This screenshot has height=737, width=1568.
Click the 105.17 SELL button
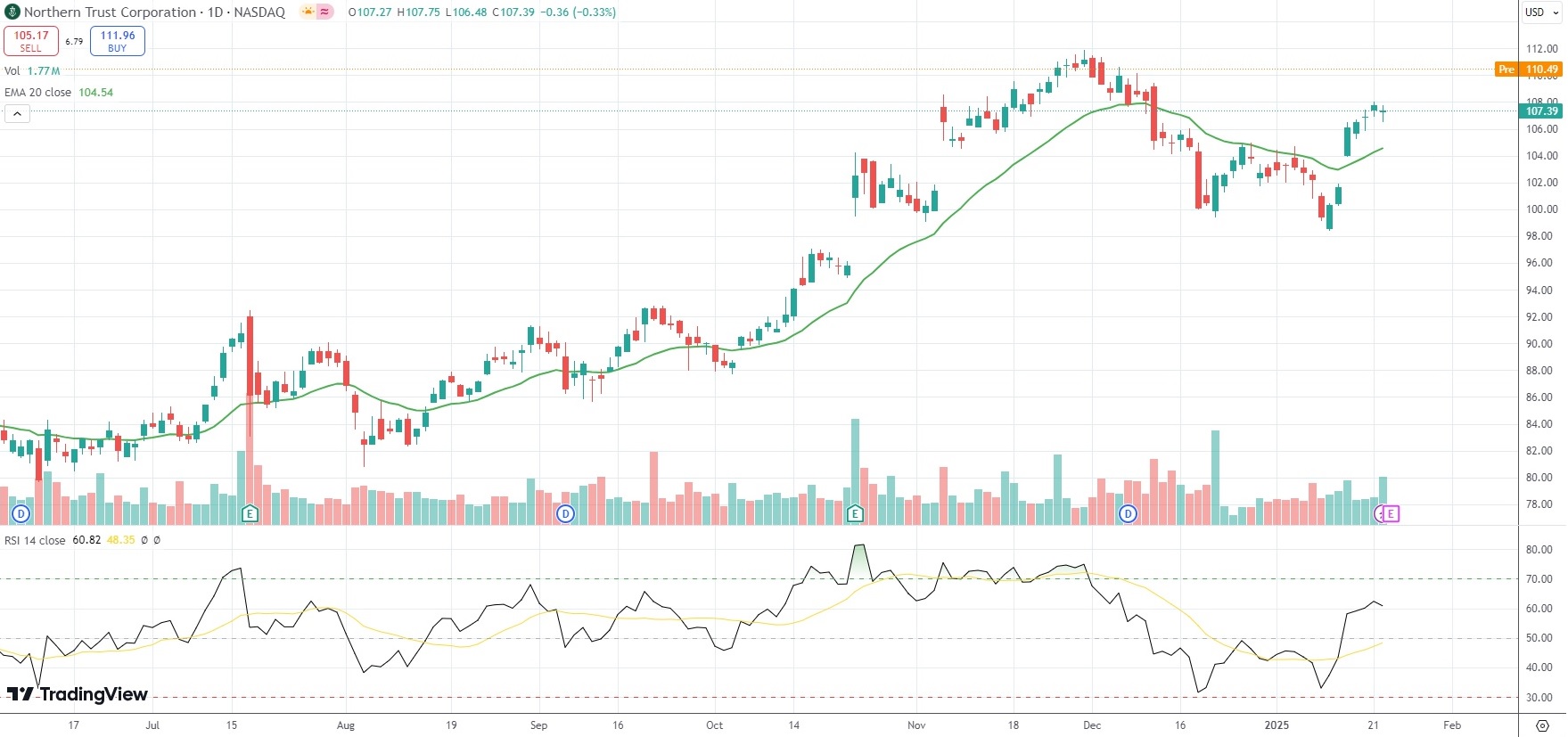31,41
